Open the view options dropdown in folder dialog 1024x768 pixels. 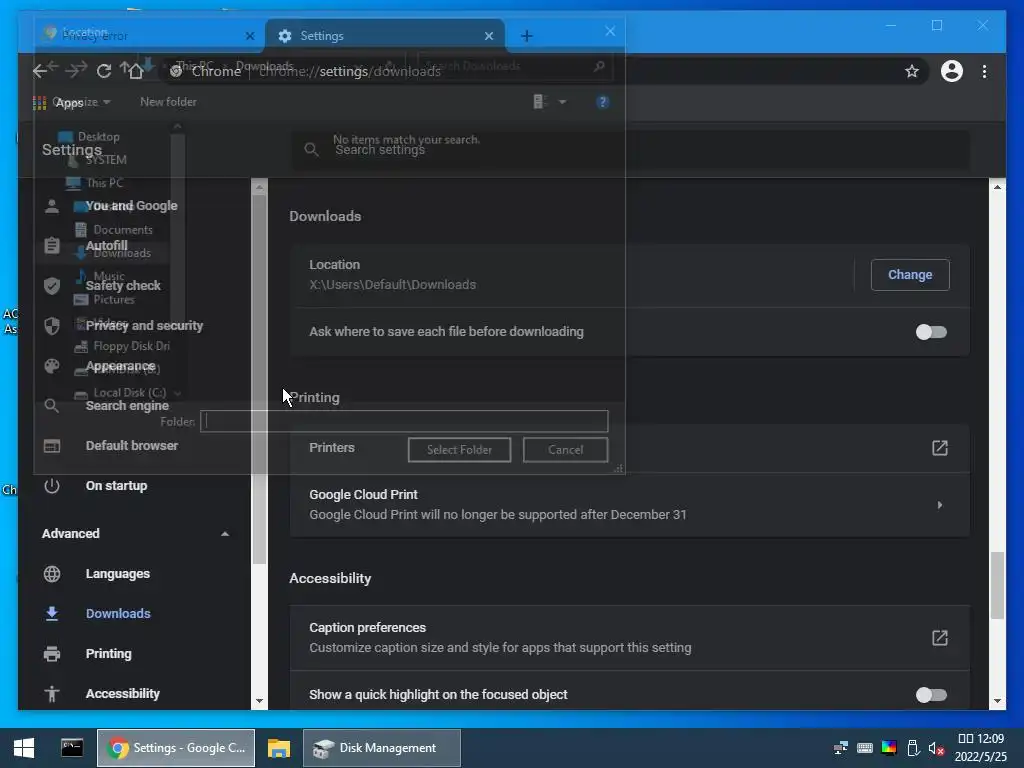coord(562,102)
